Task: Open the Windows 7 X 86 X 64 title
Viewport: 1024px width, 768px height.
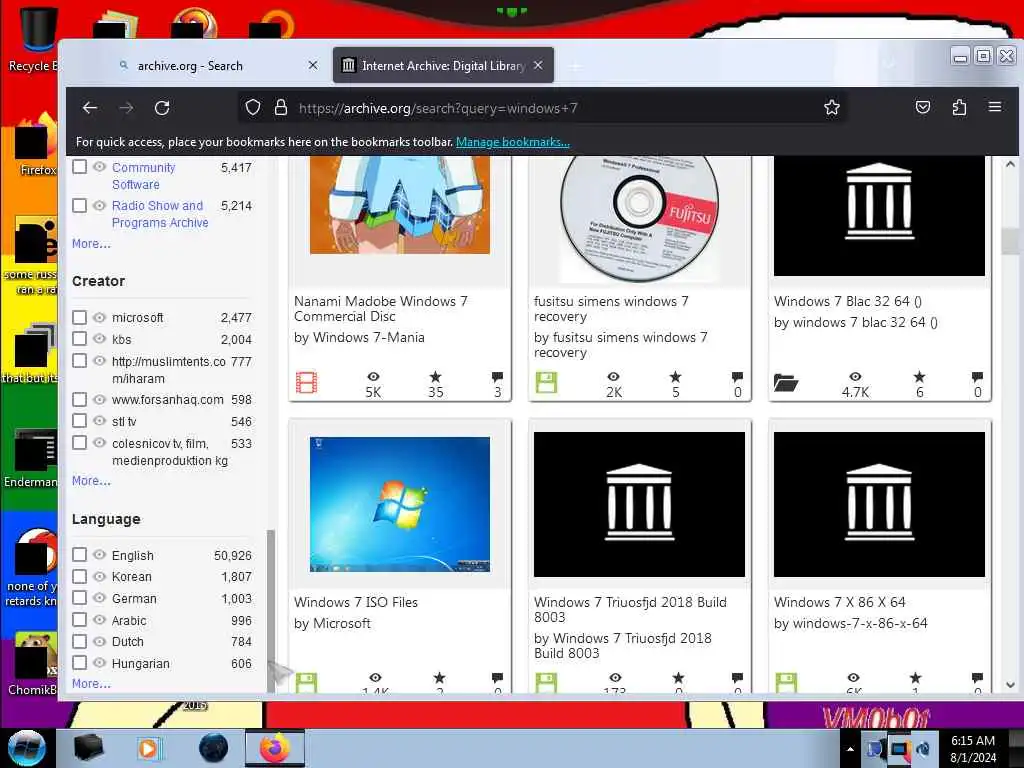Action: click(x=840, y=602)
